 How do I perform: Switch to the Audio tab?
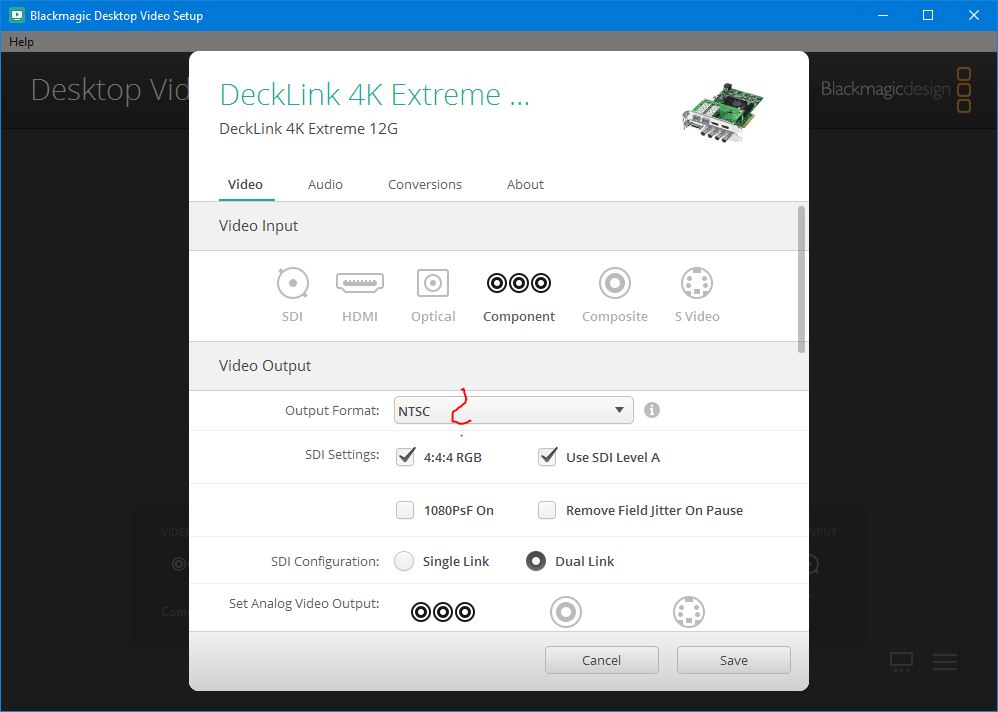325,185
